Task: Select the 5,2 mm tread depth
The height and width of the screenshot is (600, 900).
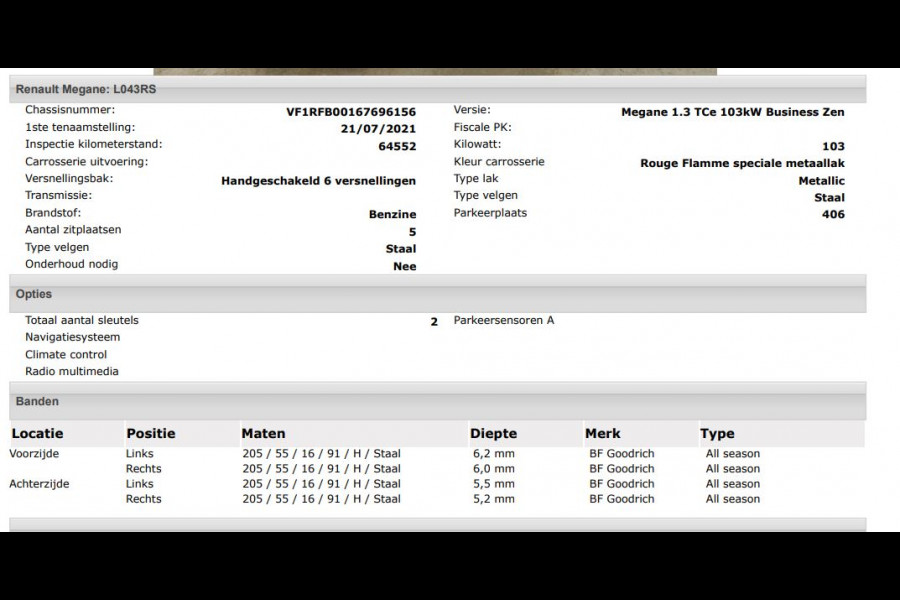Action: click(x=494, y=499)
